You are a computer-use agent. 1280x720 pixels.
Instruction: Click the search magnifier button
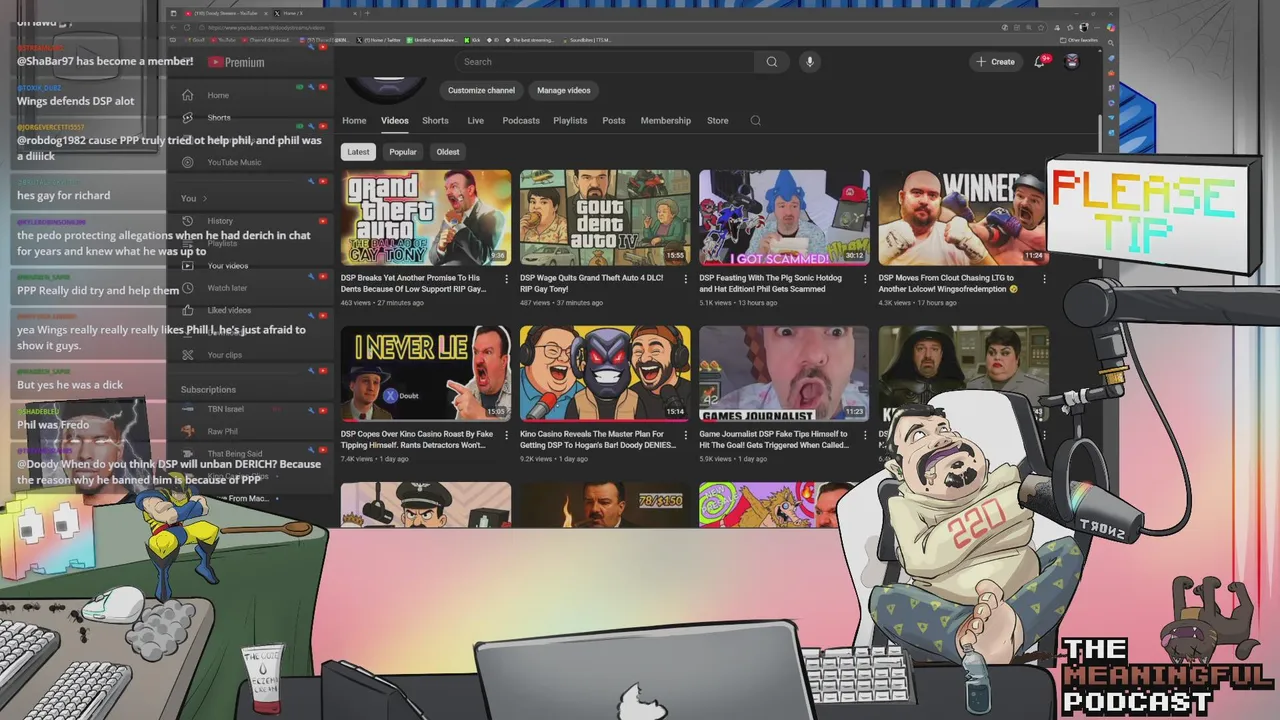[x=772, y=62]
